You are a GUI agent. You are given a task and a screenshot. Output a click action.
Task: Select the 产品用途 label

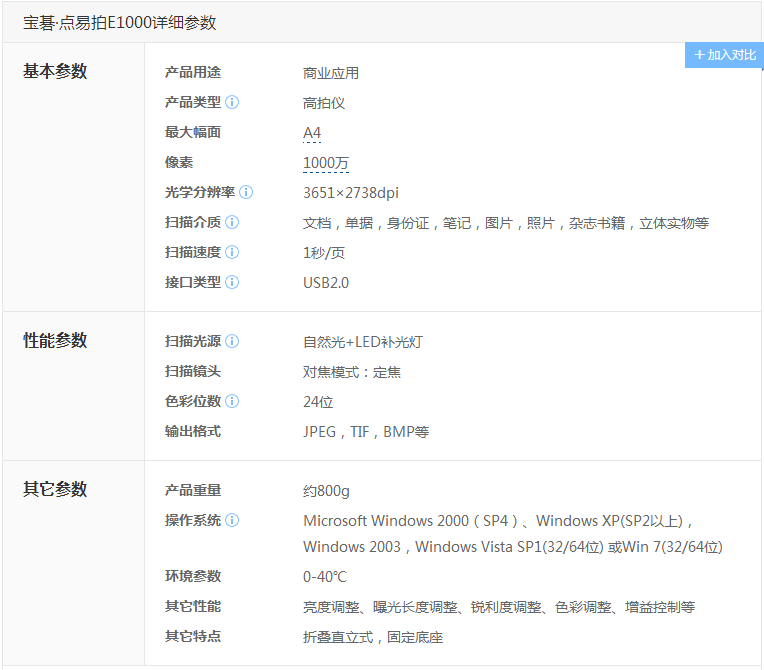[x=193, y=73]
